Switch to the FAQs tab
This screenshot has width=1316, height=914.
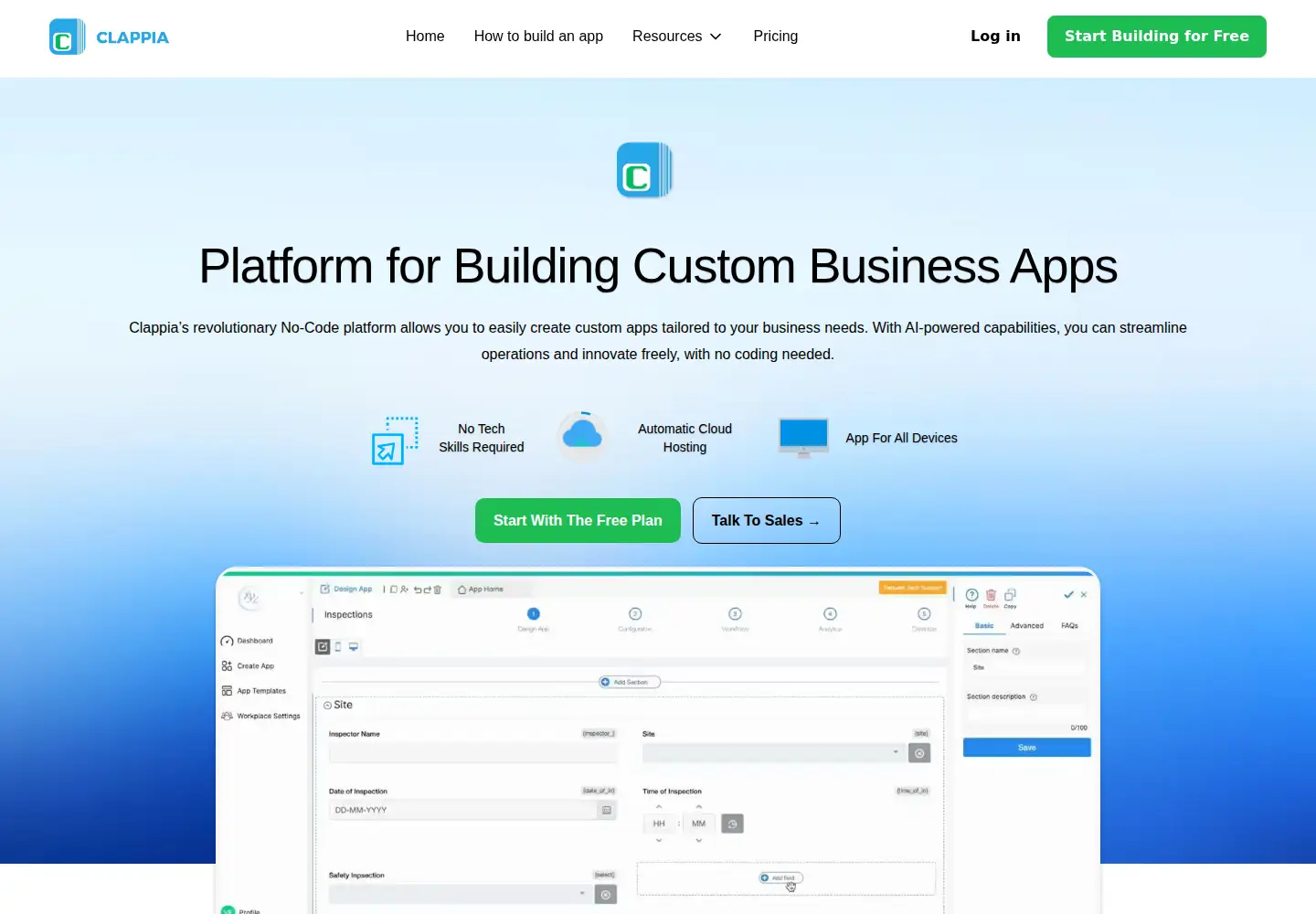1069,626
